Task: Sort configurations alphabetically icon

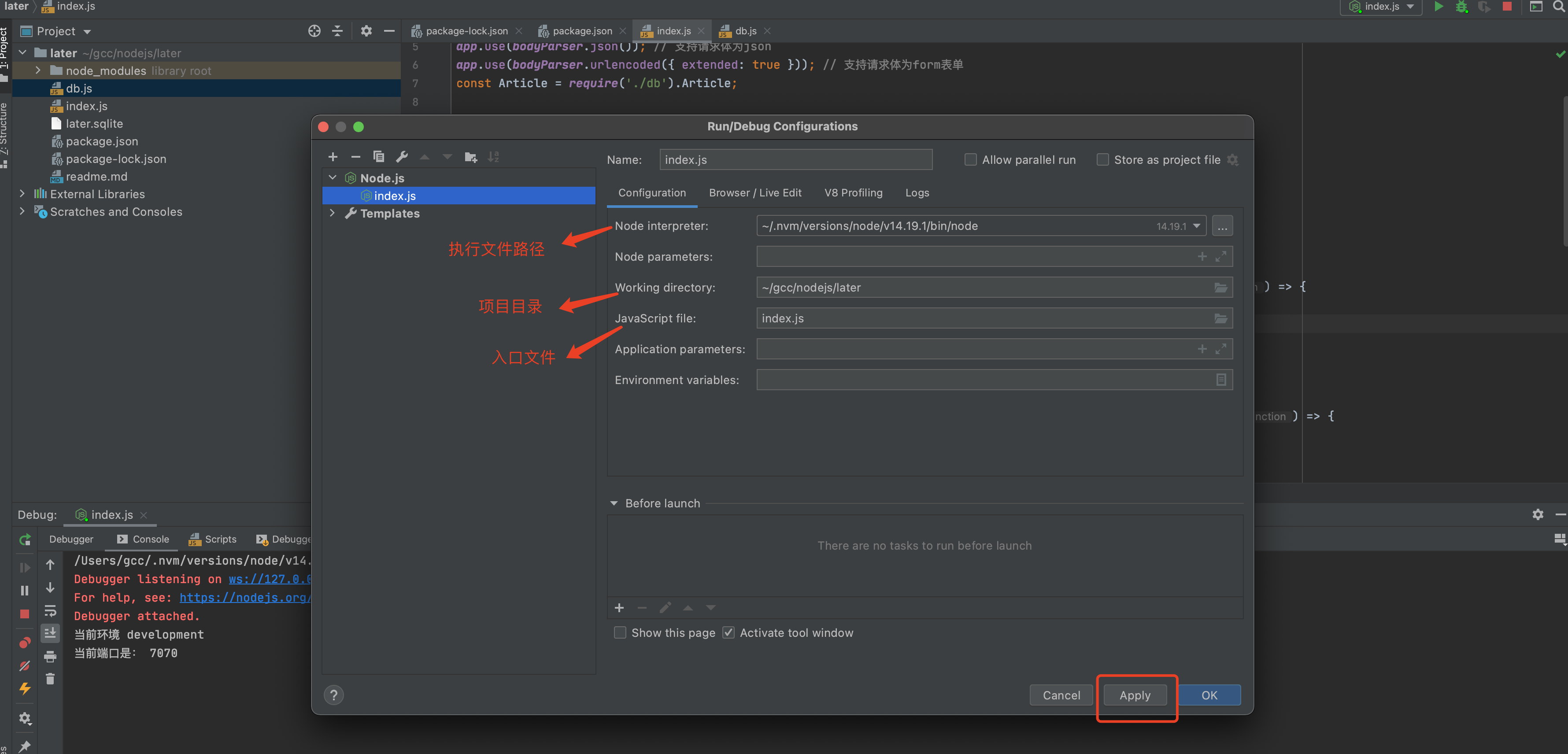Action: [494, 157]
